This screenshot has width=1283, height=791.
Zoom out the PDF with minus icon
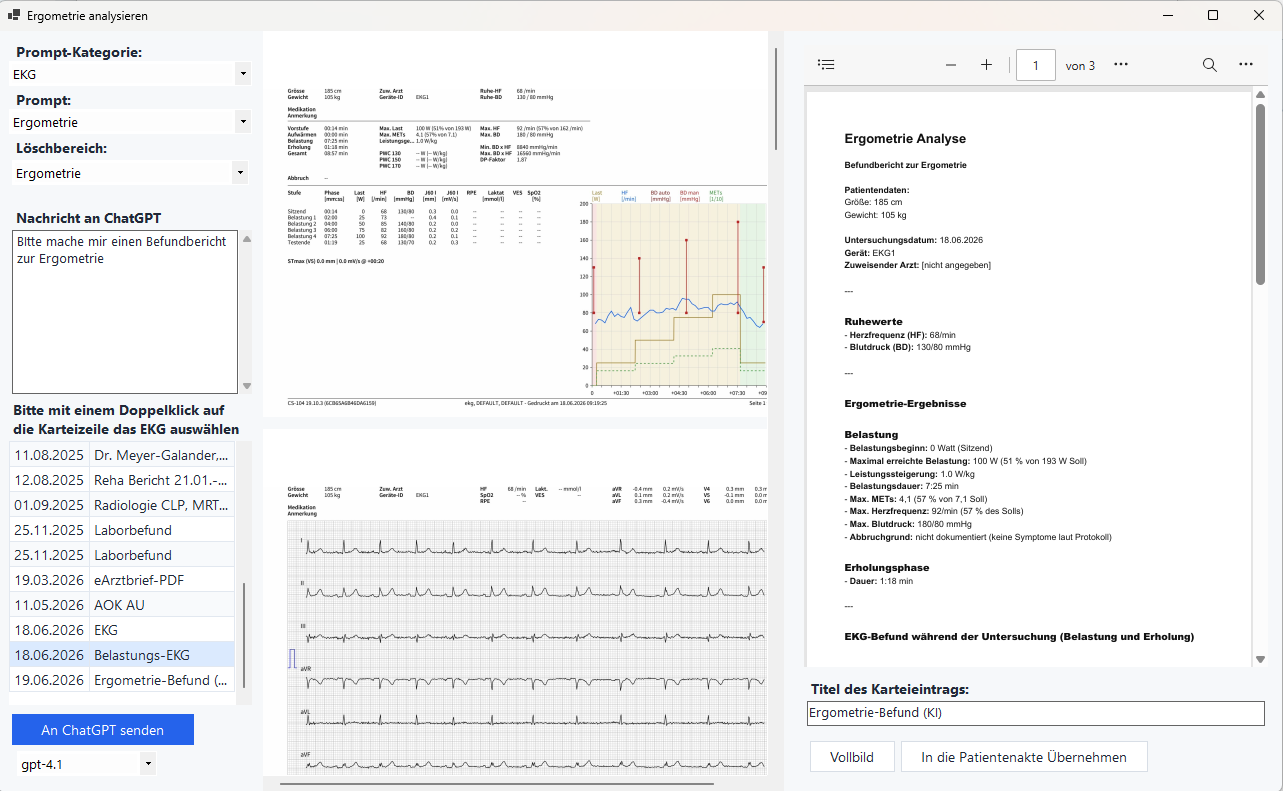pos(951,65)
